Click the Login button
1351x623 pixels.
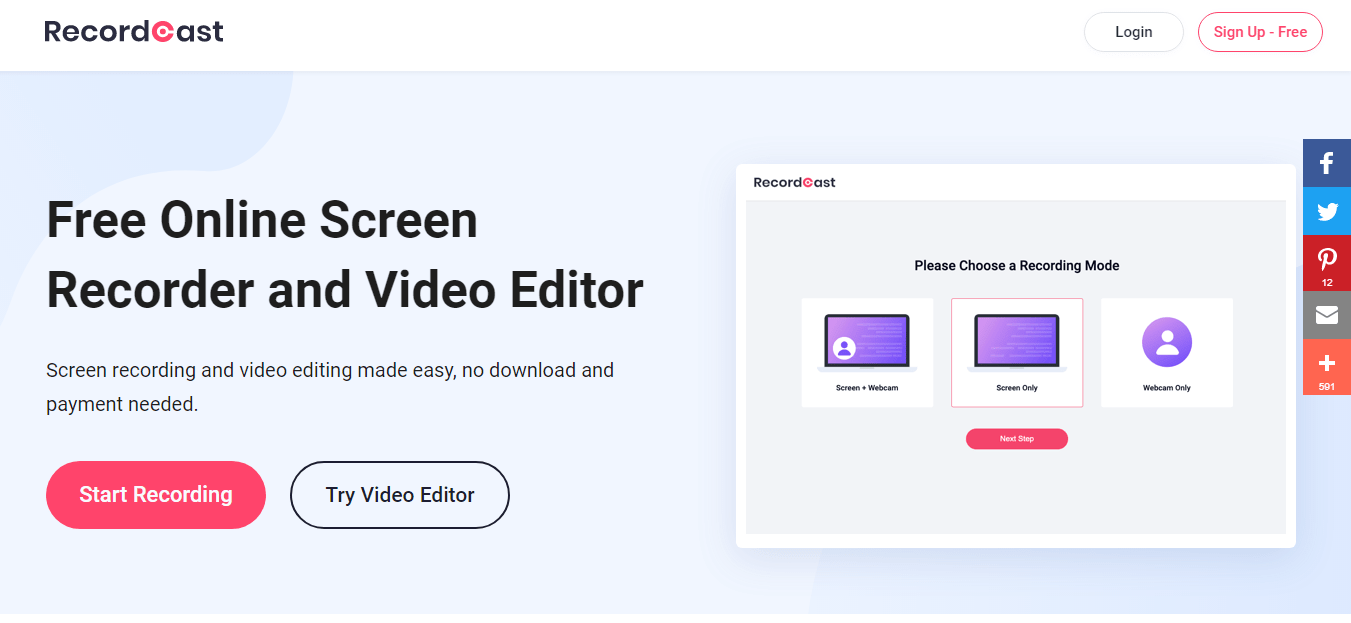click(x=1133, y=32)
